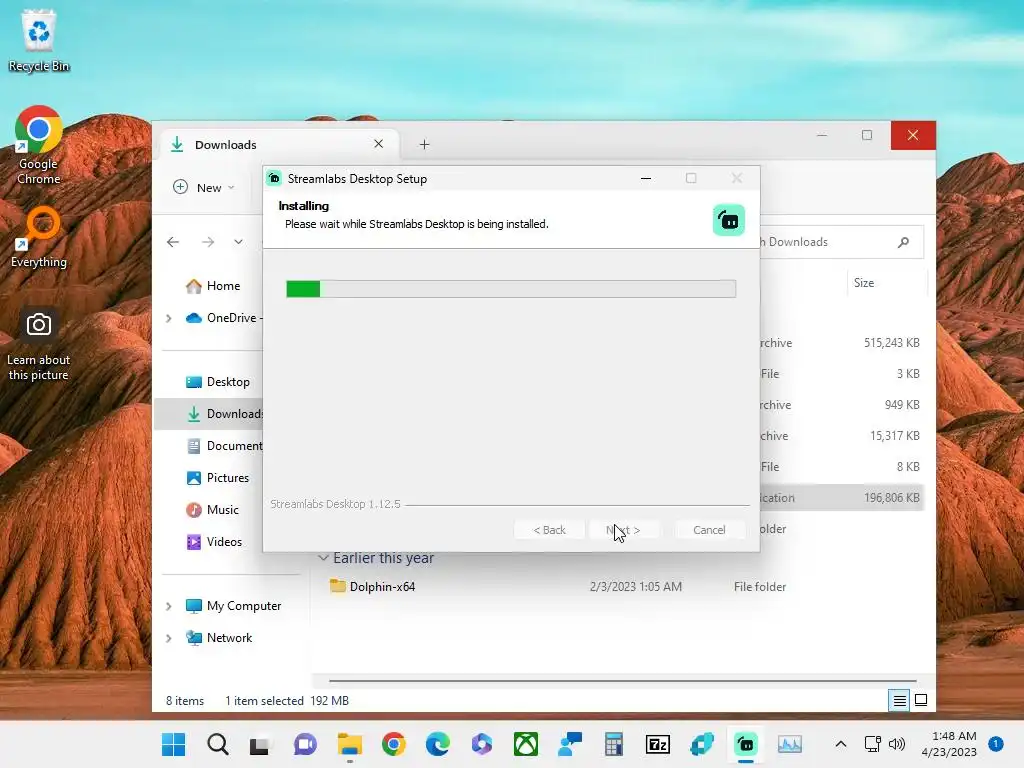Viewport: 1024px width, 768px height.
Task: Click the Size column header
Action: tap(864, 283)
